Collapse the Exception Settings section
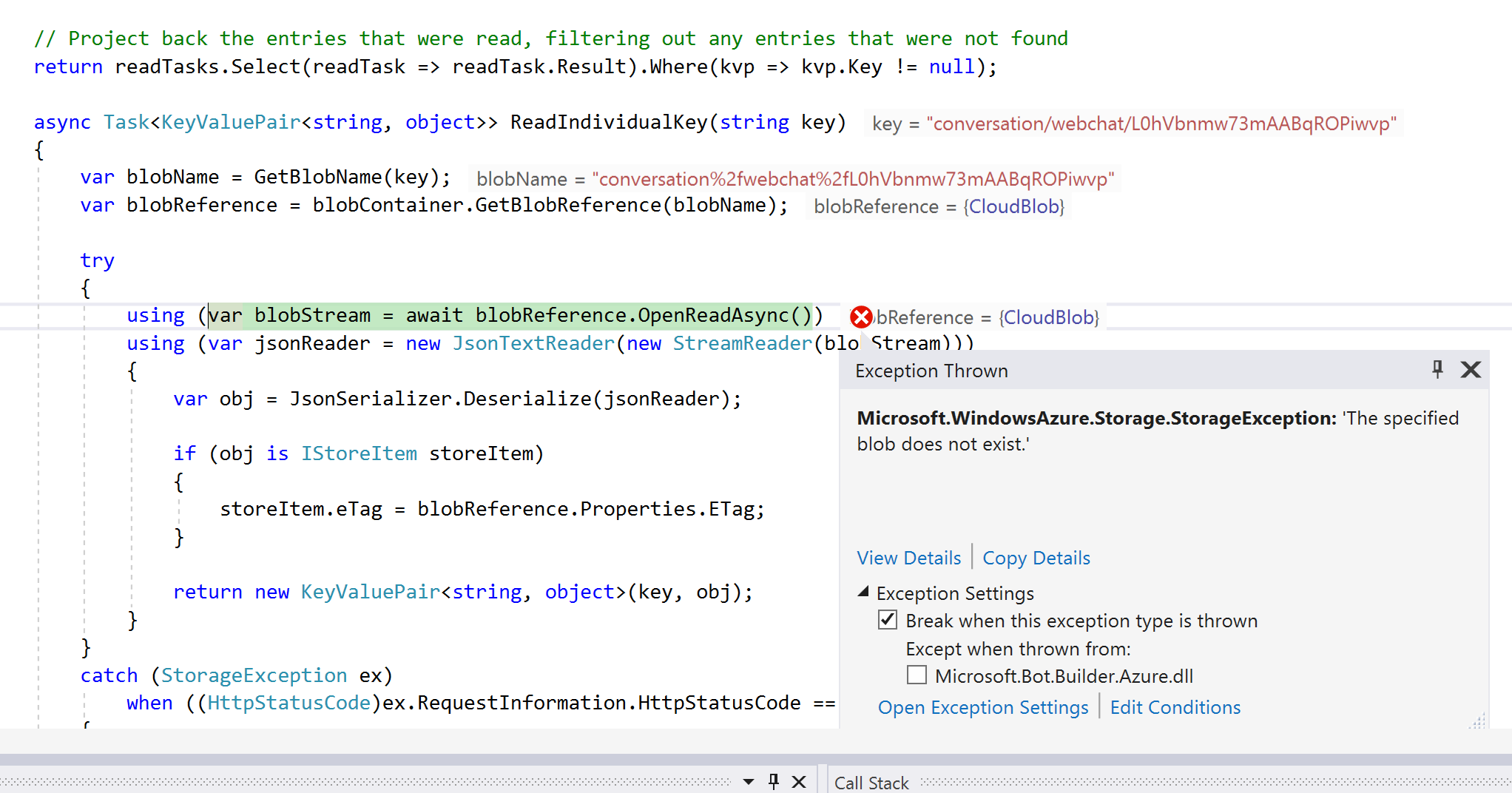Image resolution: width=1512 pixels, height=793 pixels. pos(863,593)
